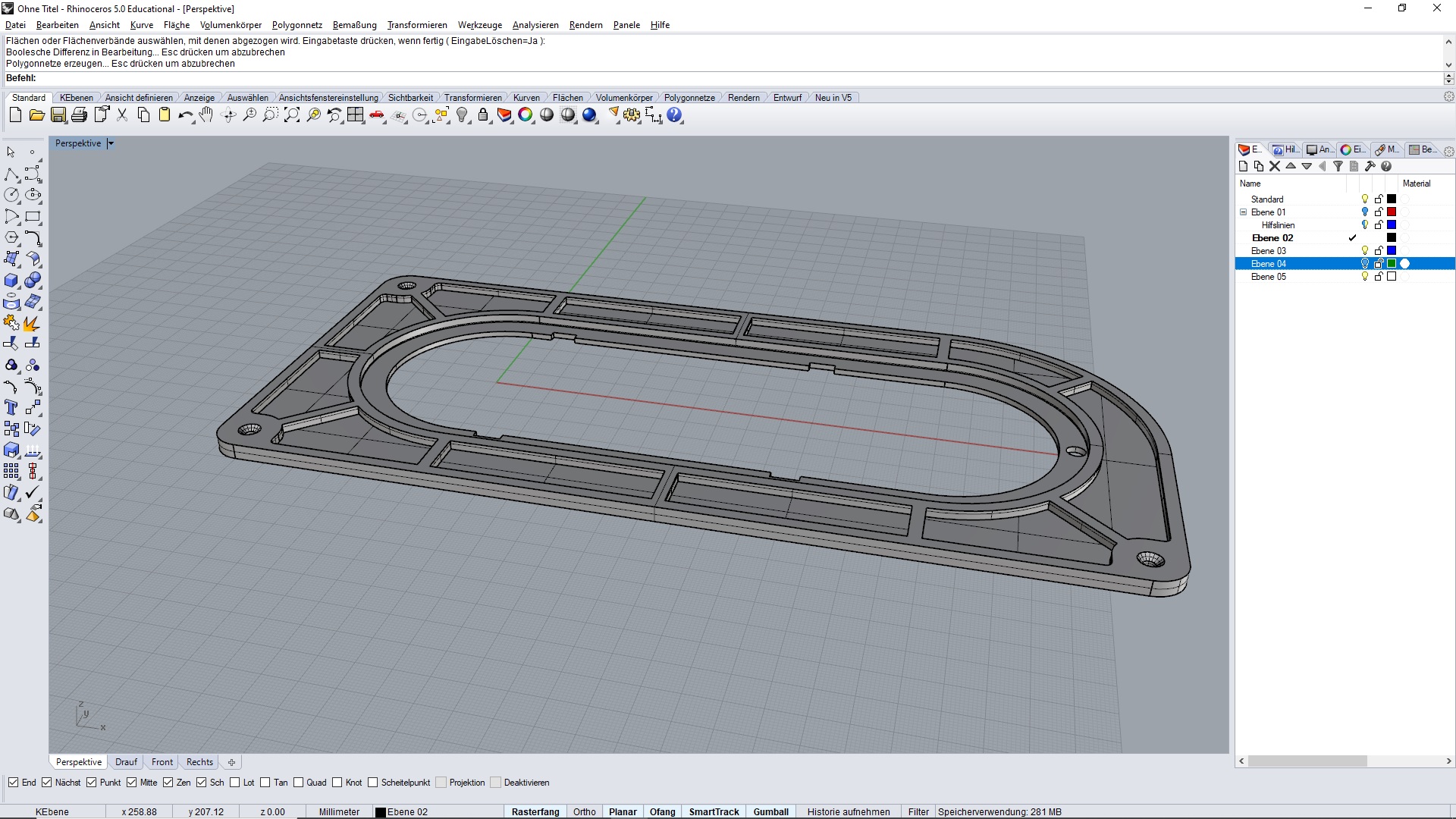Screen dimensions: 1456x819
Task: Select the Circle tool in sidebar
Action: coord(11,196)
